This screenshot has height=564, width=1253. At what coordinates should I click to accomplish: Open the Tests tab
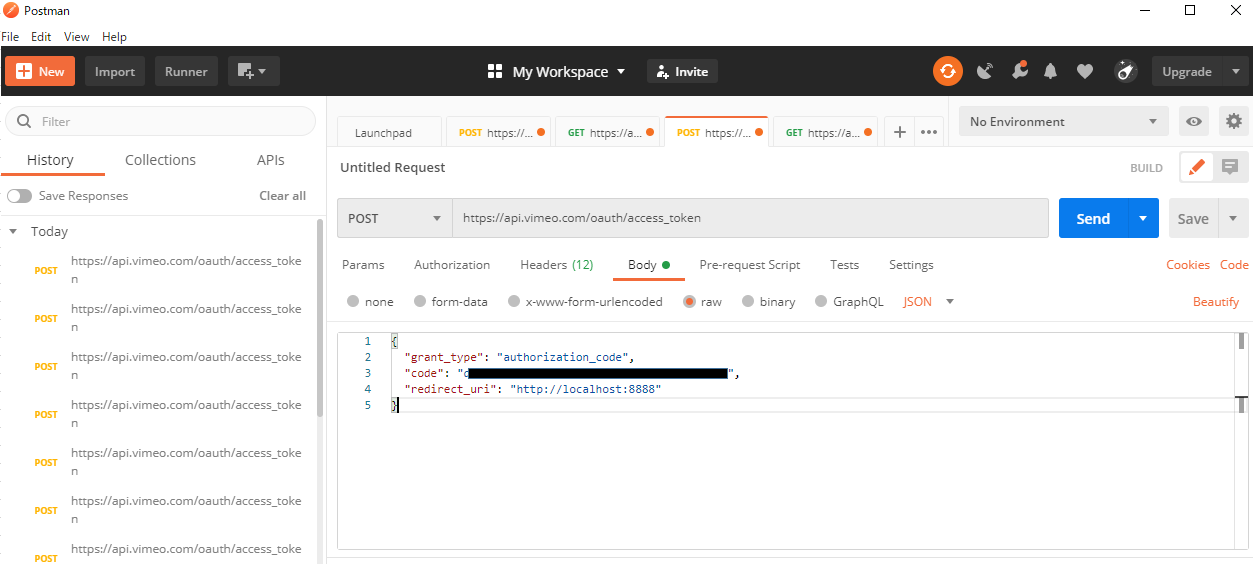pos(844,265)
